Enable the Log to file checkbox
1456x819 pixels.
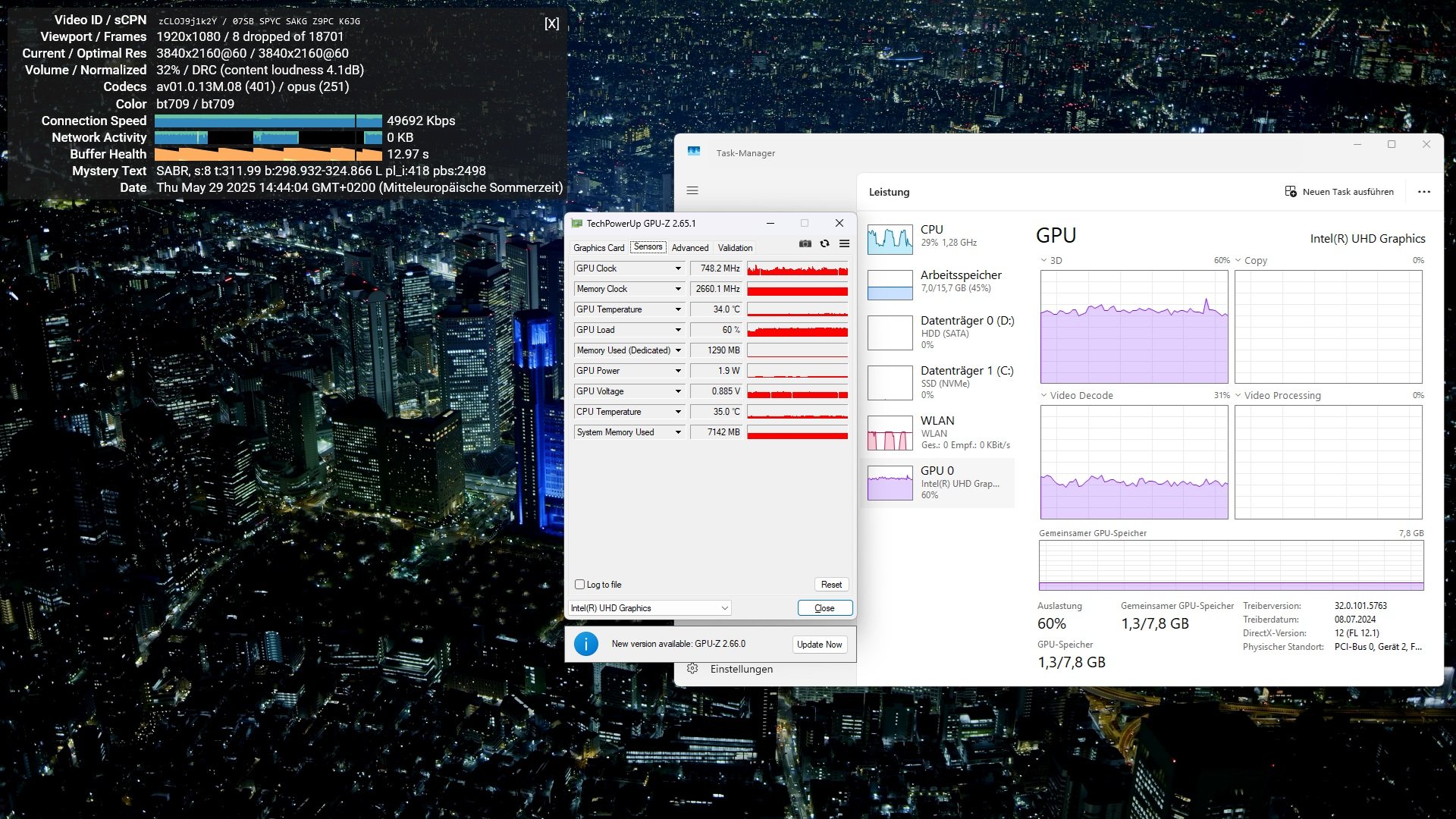pyautogui.click(x=580, y=585)
